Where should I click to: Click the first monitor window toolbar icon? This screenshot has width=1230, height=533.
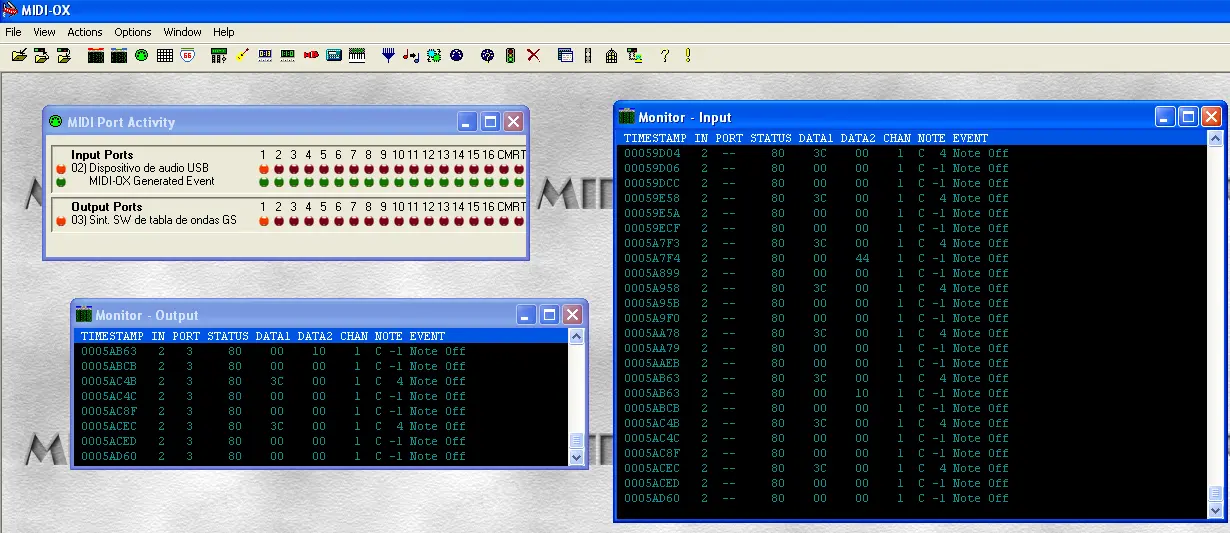tap(96, 56)
